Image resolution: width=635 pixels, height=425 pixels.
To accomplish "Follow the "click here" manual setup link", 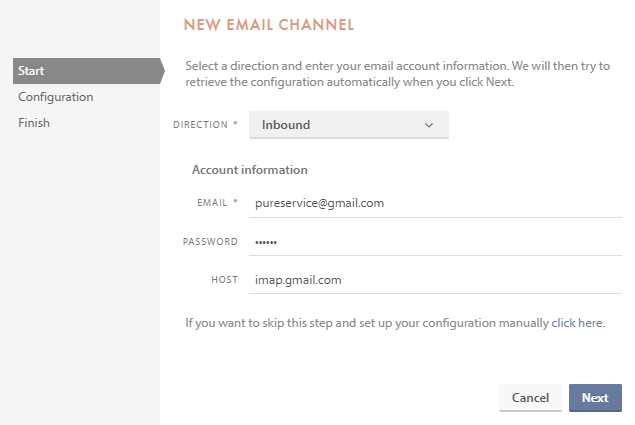I will (577, 323).
